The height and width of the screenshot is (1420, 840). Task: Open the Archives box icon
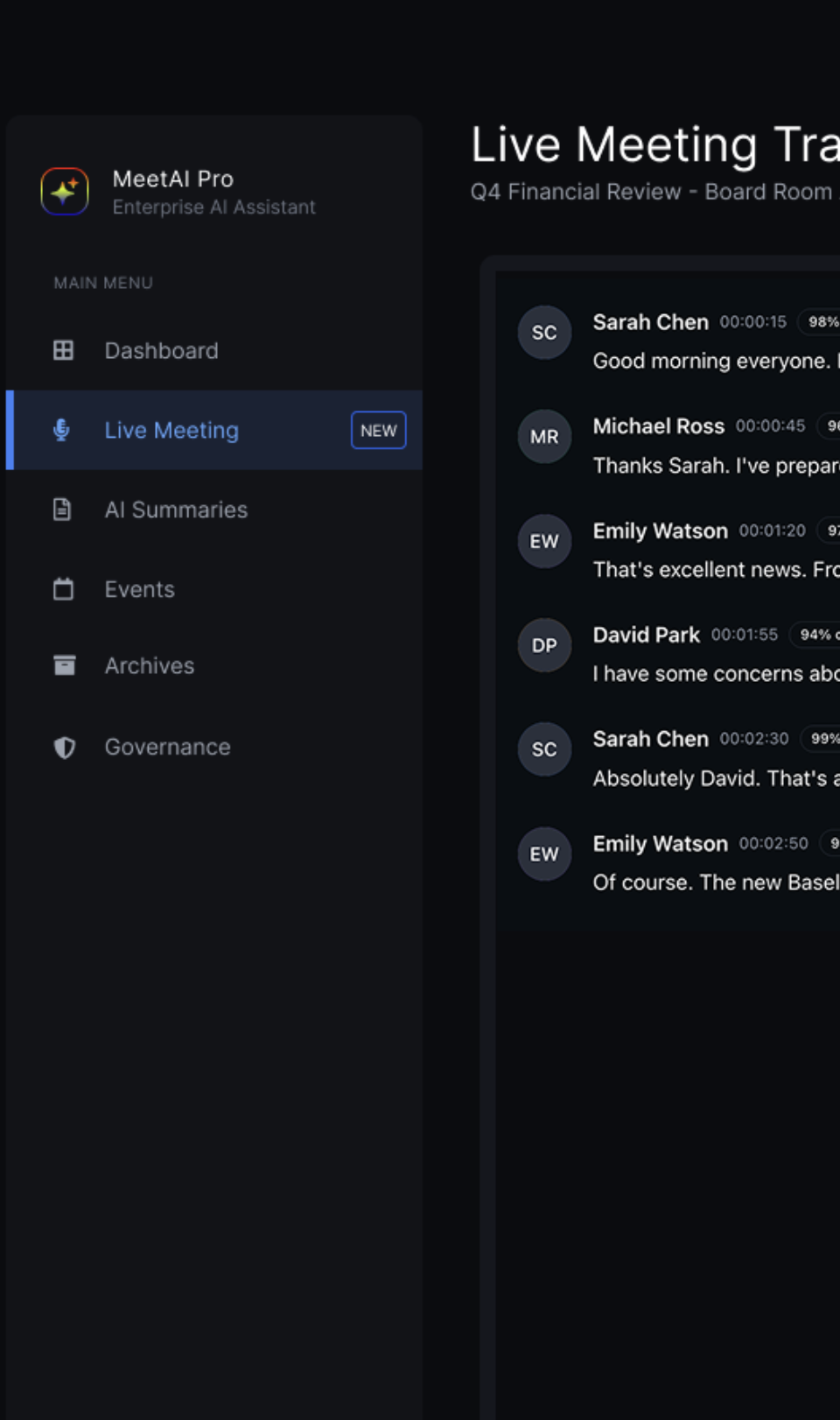(62, 665)
